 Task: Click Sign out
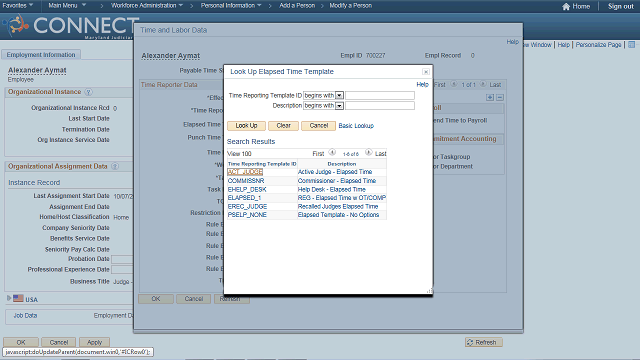tap(620, 7)
